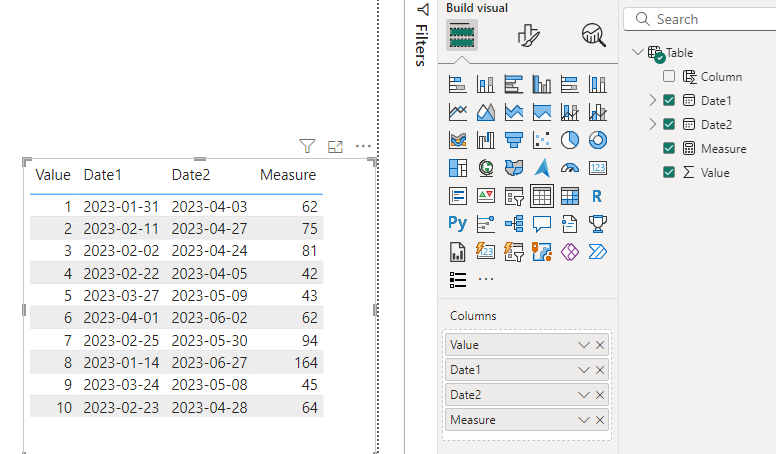Select the clustered column chart visual
This screenshot has width=776, height=454.
542,84
